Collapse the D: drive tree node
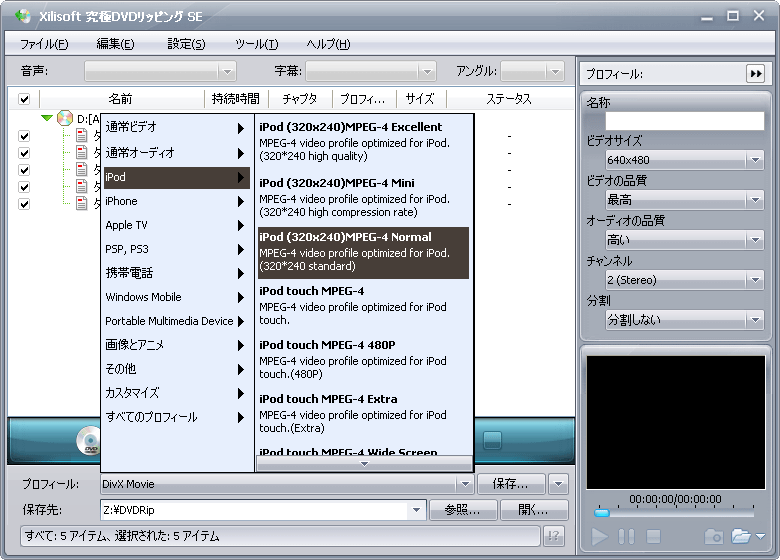780x560 pixels. point(47,118)
